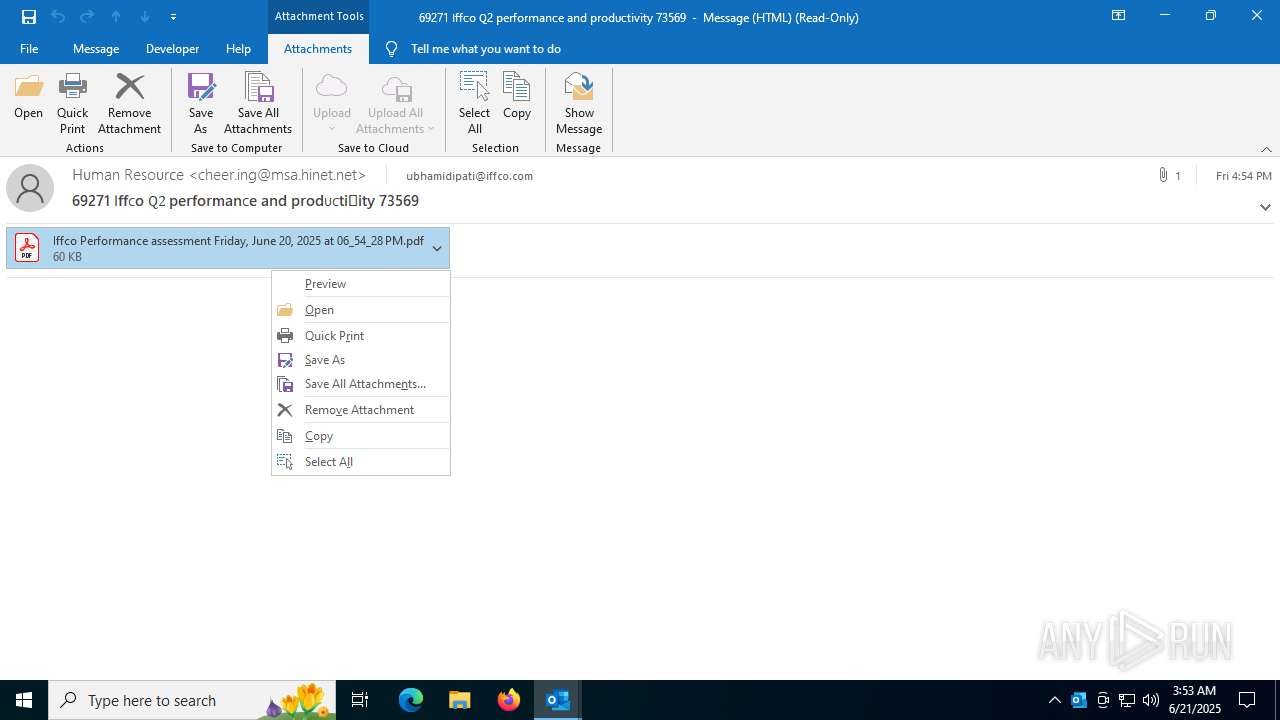Choose Save All Attachments... in context menu
The height and width of the screenshot is (720, 1280).
361,384
